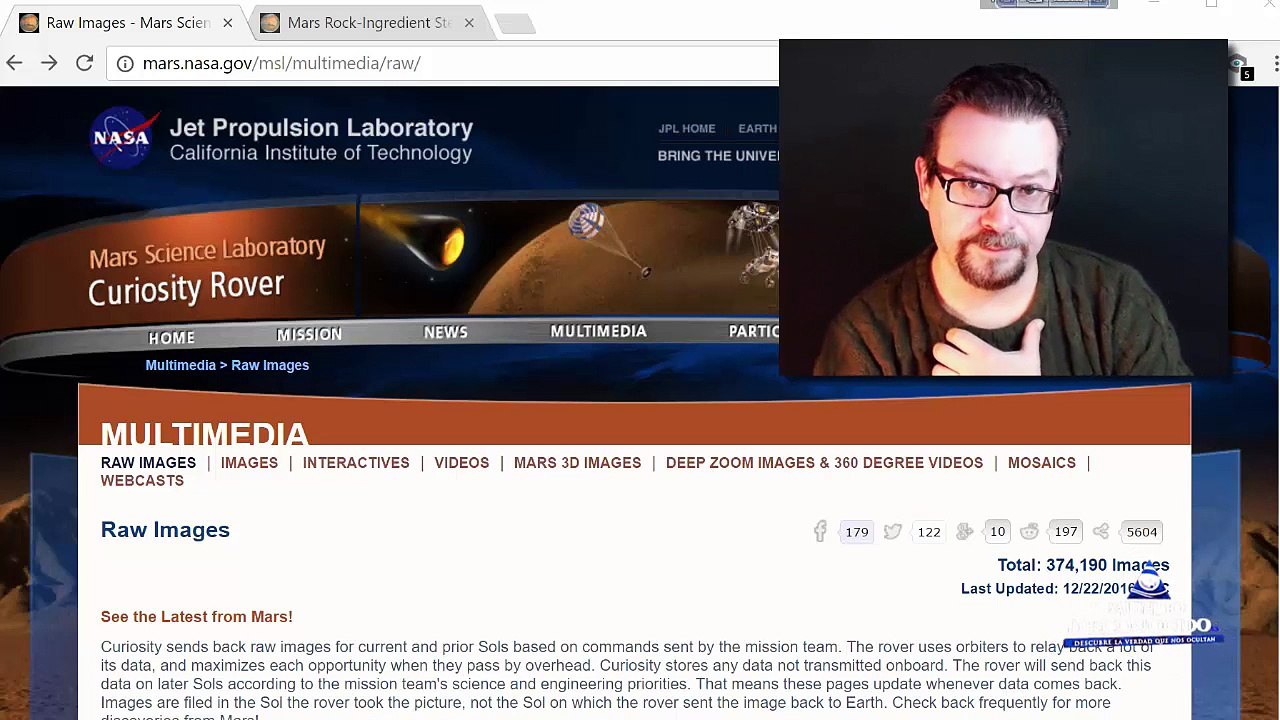
Task: Go back using the browser back arrow
Action: (x=14, y=63)
